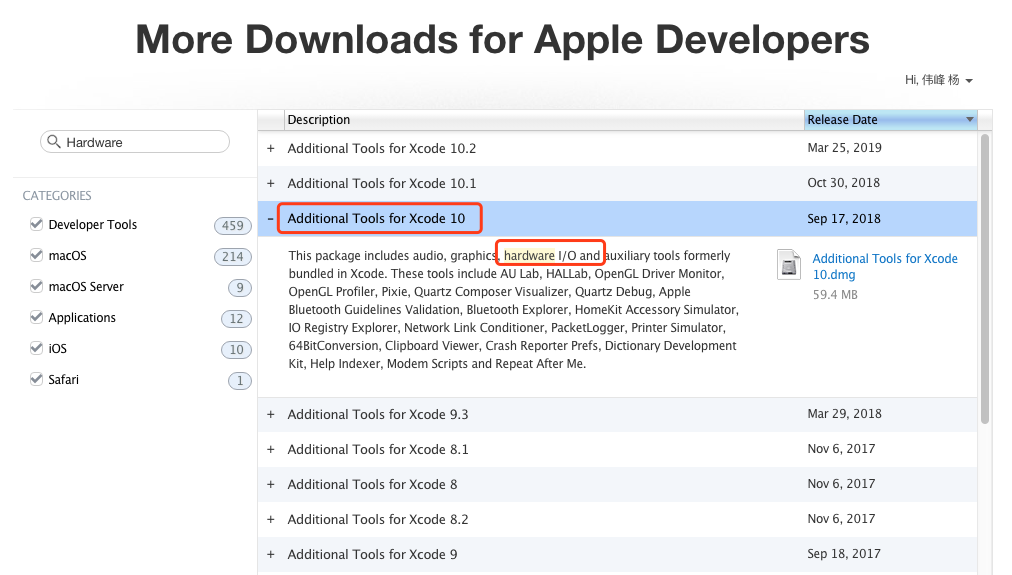Click the macOS Server count badge 9
This screenshot has width=1012, height=575.
point(239,287)
